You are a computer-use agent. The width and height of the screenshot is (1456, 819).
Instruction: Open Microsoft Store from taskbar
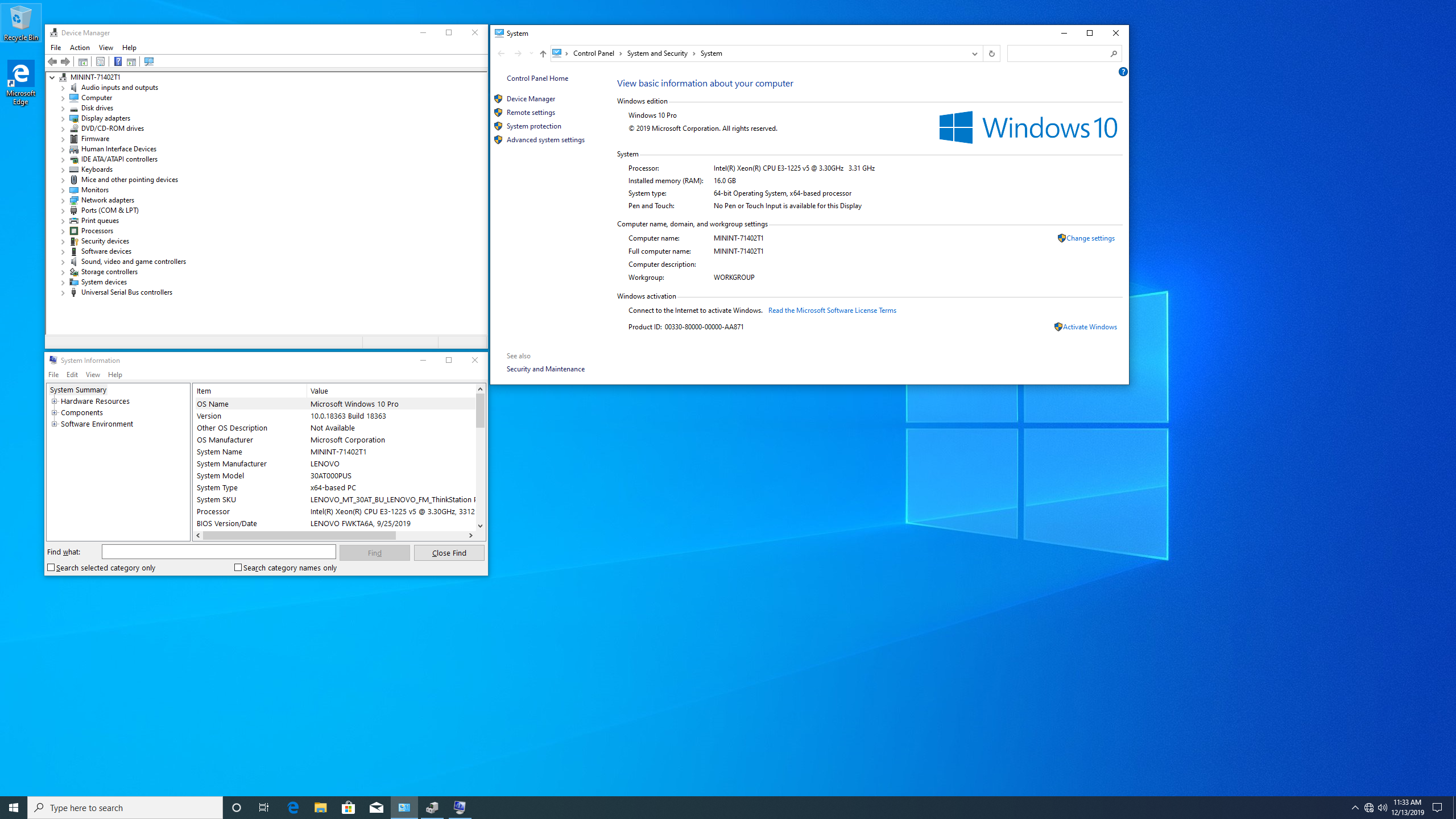[x=348, y=808]
